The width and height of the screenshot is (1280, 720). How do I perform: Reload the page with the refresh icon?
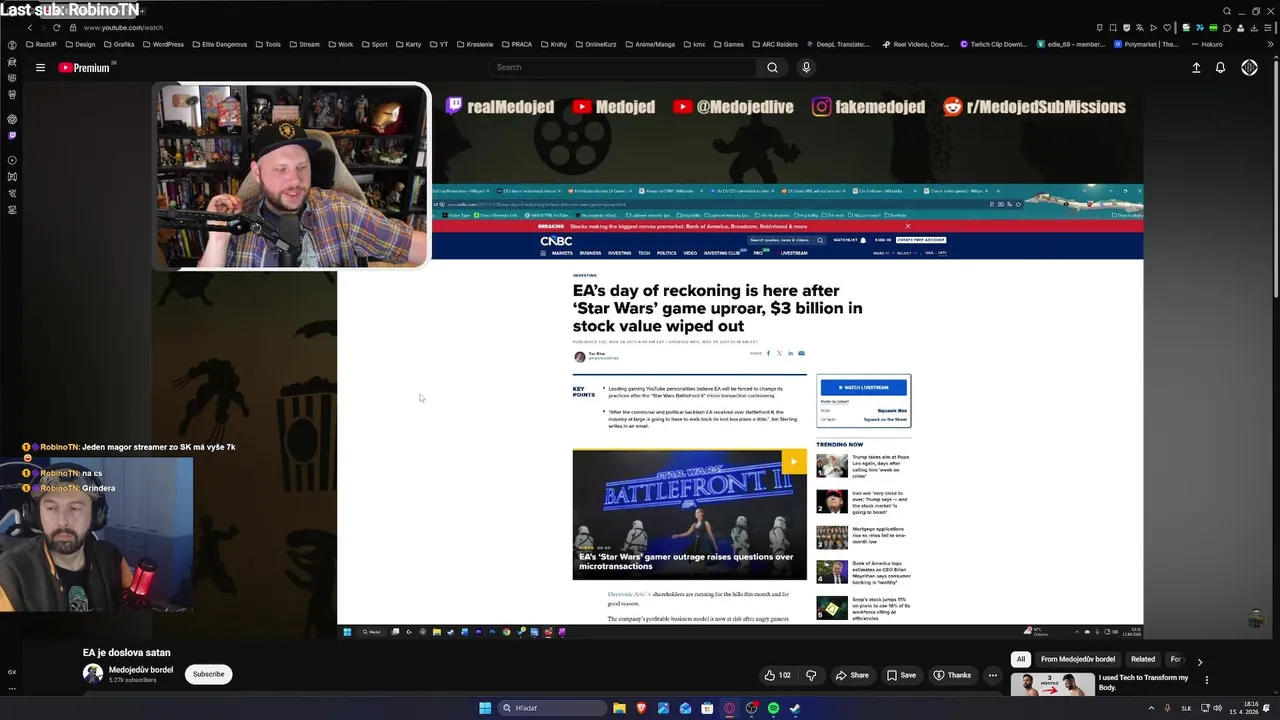(x=56, y=27)
